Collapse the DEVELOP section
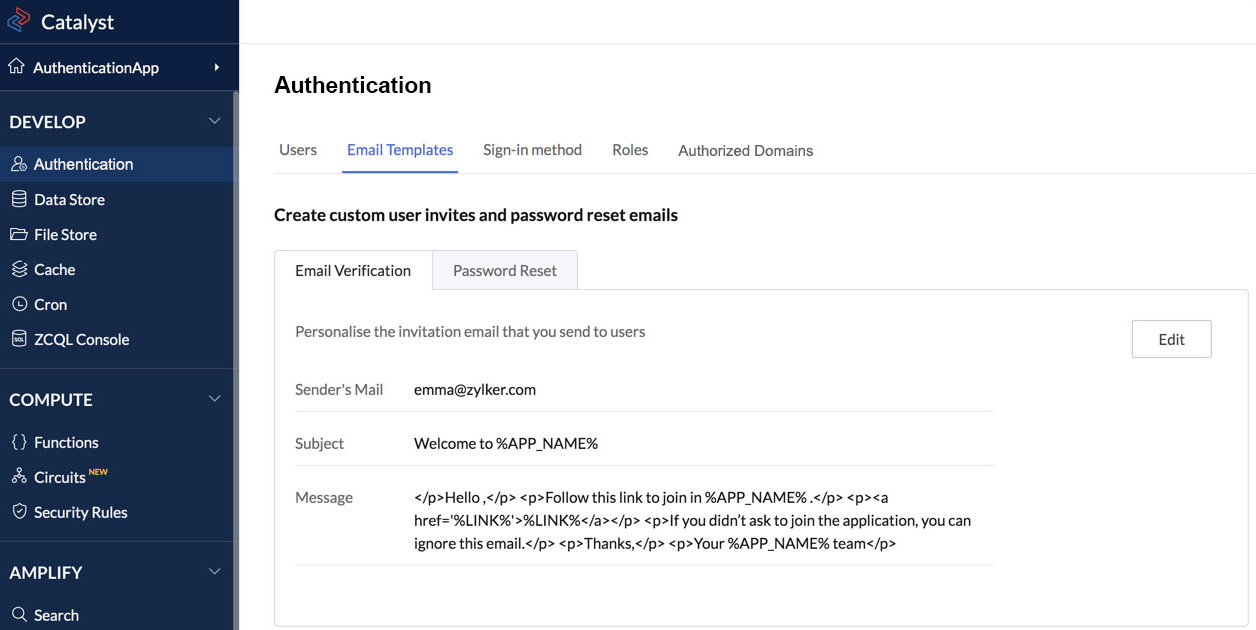The height and width of the screenshot is (630, 1256). (214, 120)
